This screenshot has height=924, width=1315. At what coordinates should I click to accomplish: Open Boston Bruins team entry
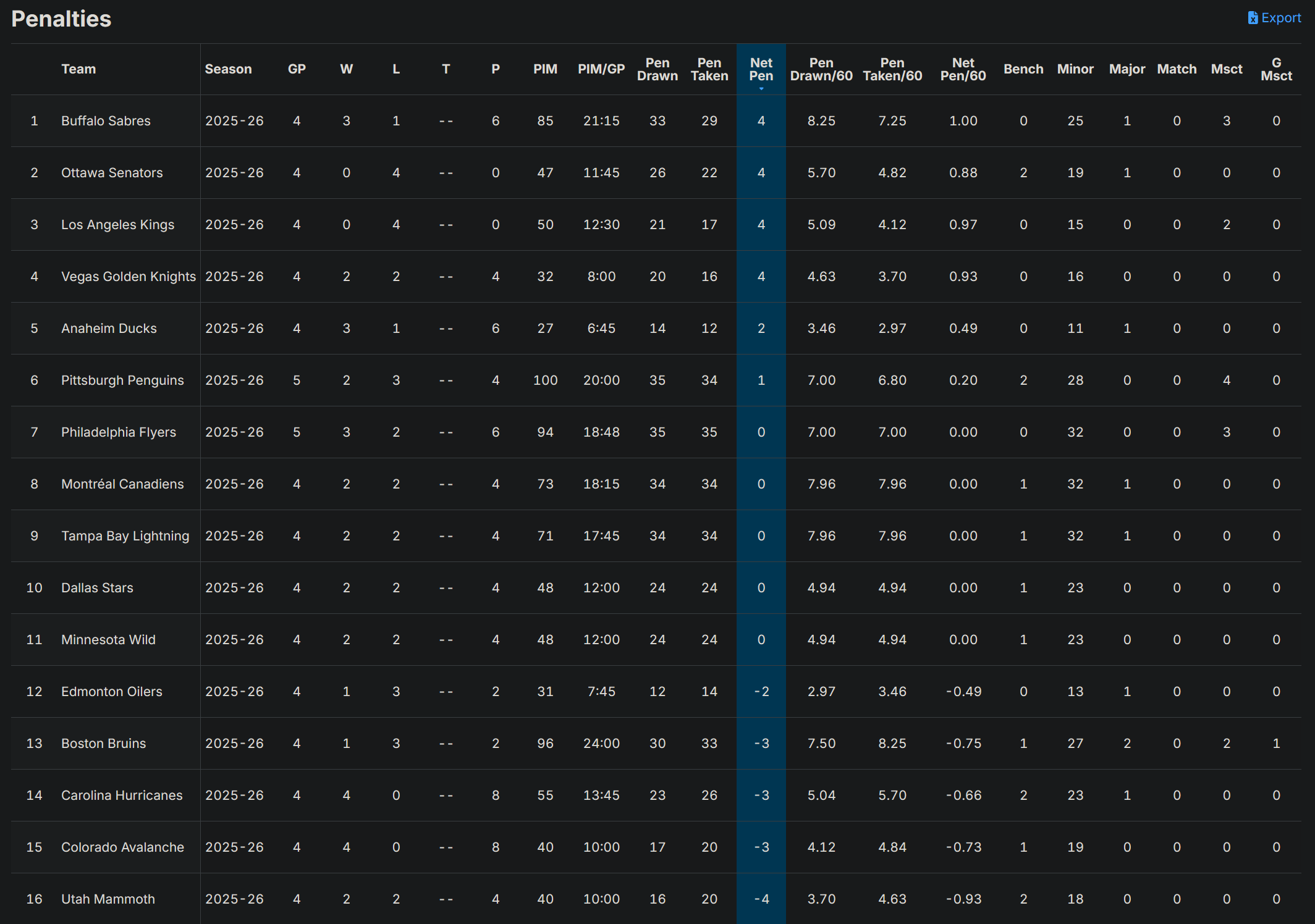coord(103,744)
